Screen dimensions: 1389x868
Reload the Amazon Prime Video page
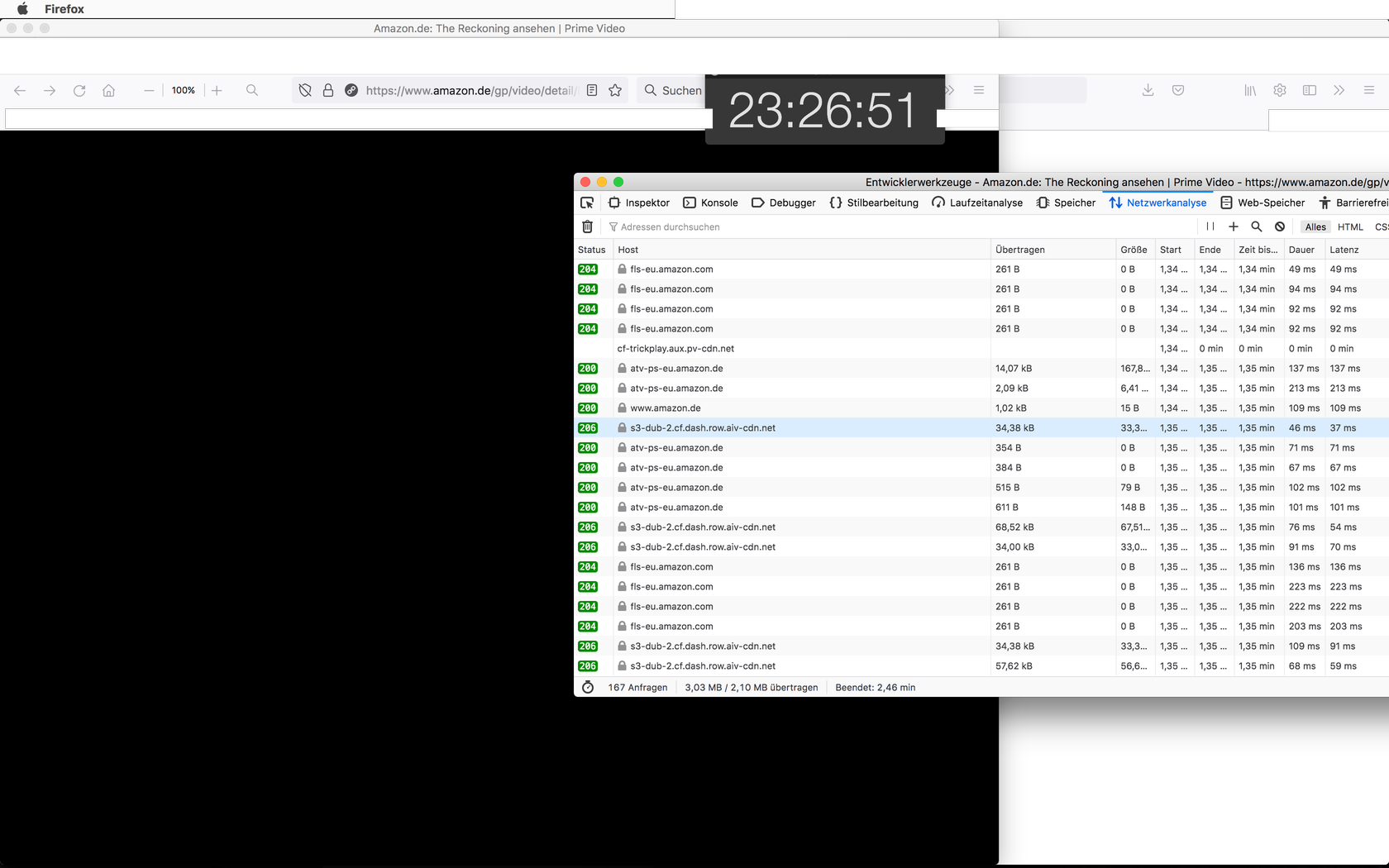[x=79, y=90]
